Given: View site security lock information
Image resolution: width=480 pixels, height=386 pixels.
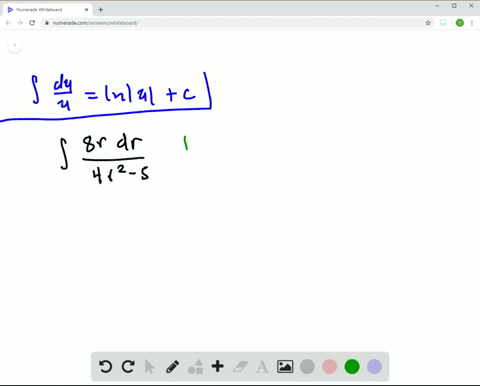Looking at the screenshot, I should coord(47,23).
